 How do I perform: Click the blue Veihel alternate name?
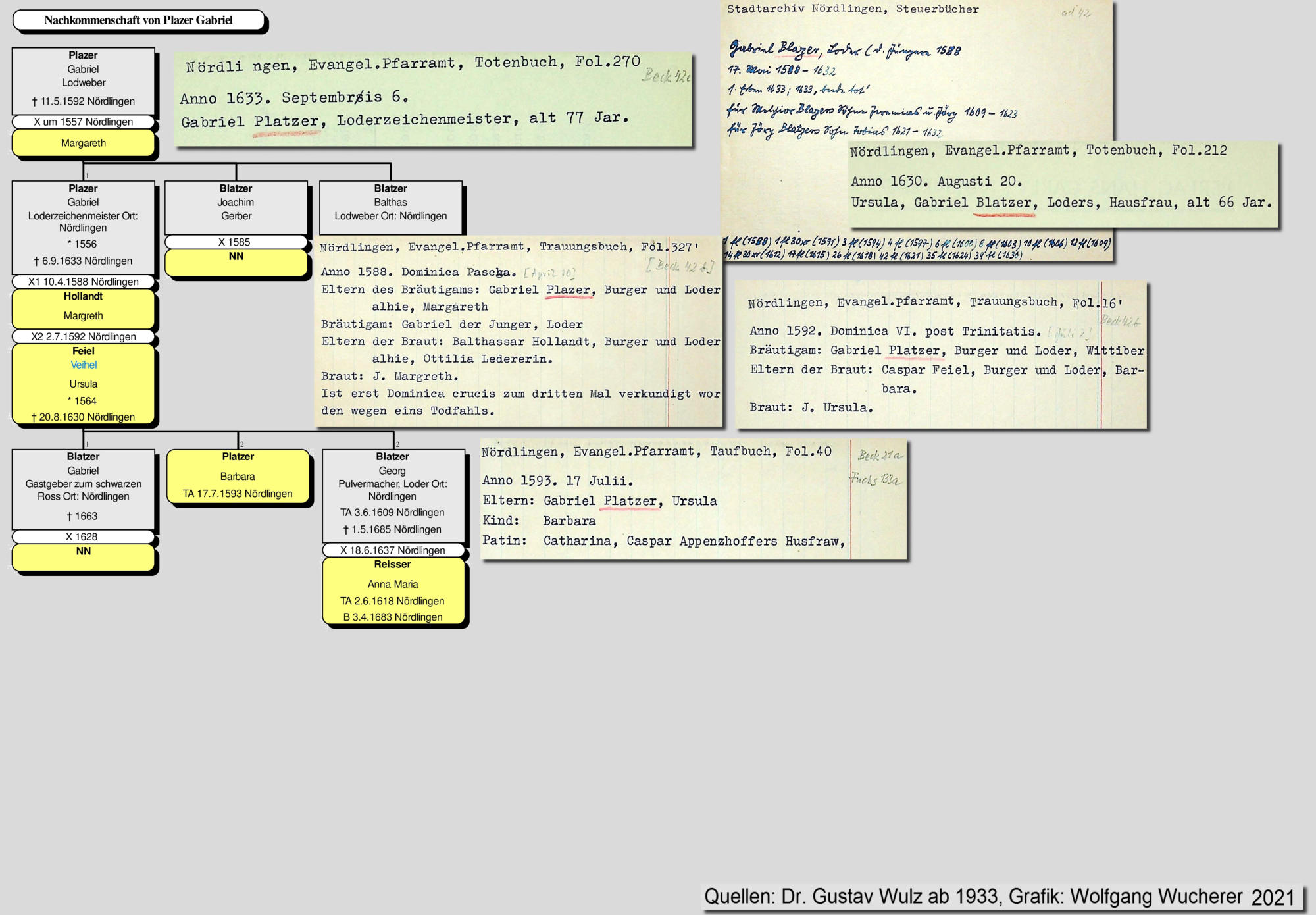pos(84,365)
